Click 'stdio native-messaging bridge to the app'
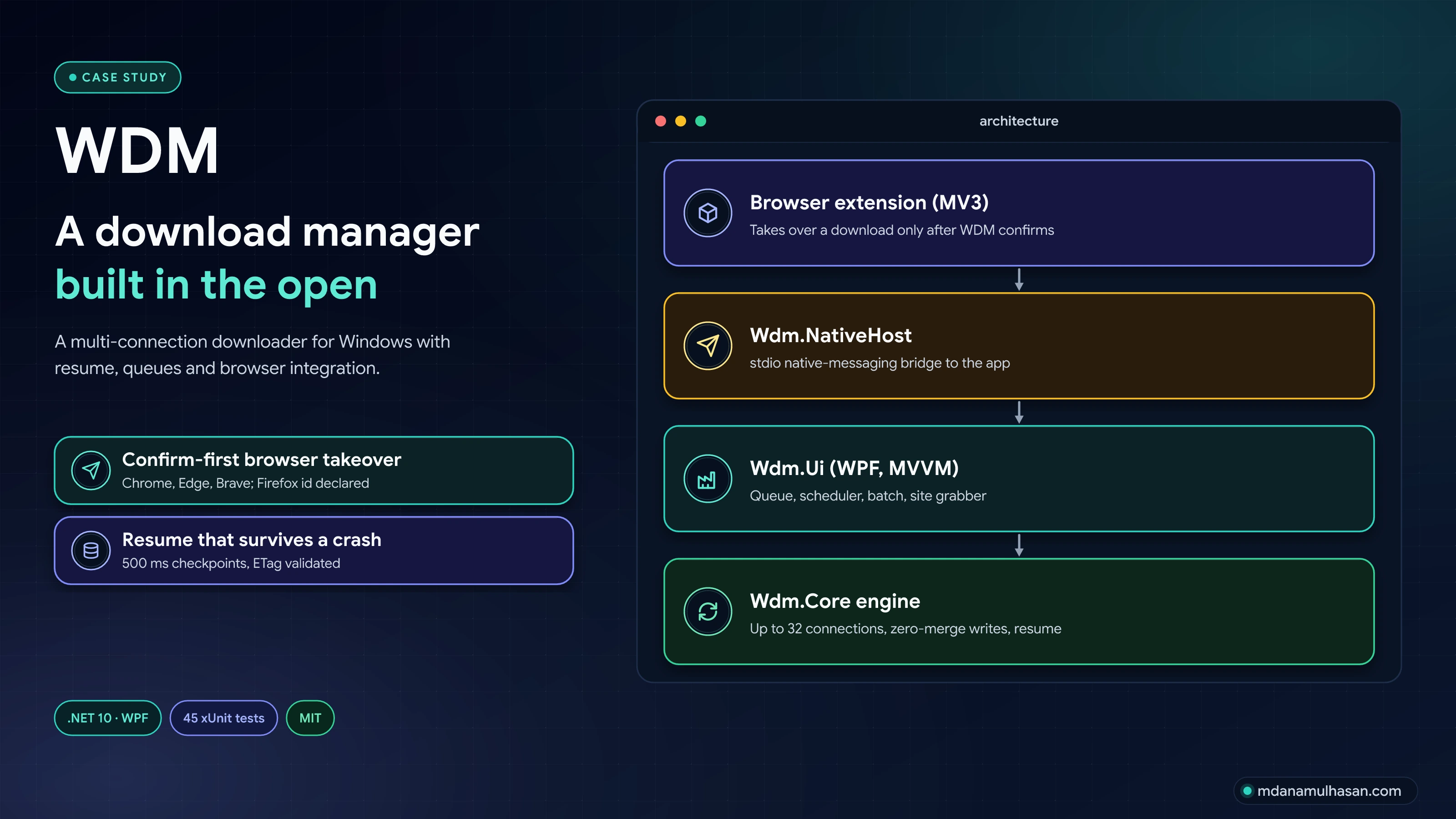1456x819 pixels. point(880,363)
